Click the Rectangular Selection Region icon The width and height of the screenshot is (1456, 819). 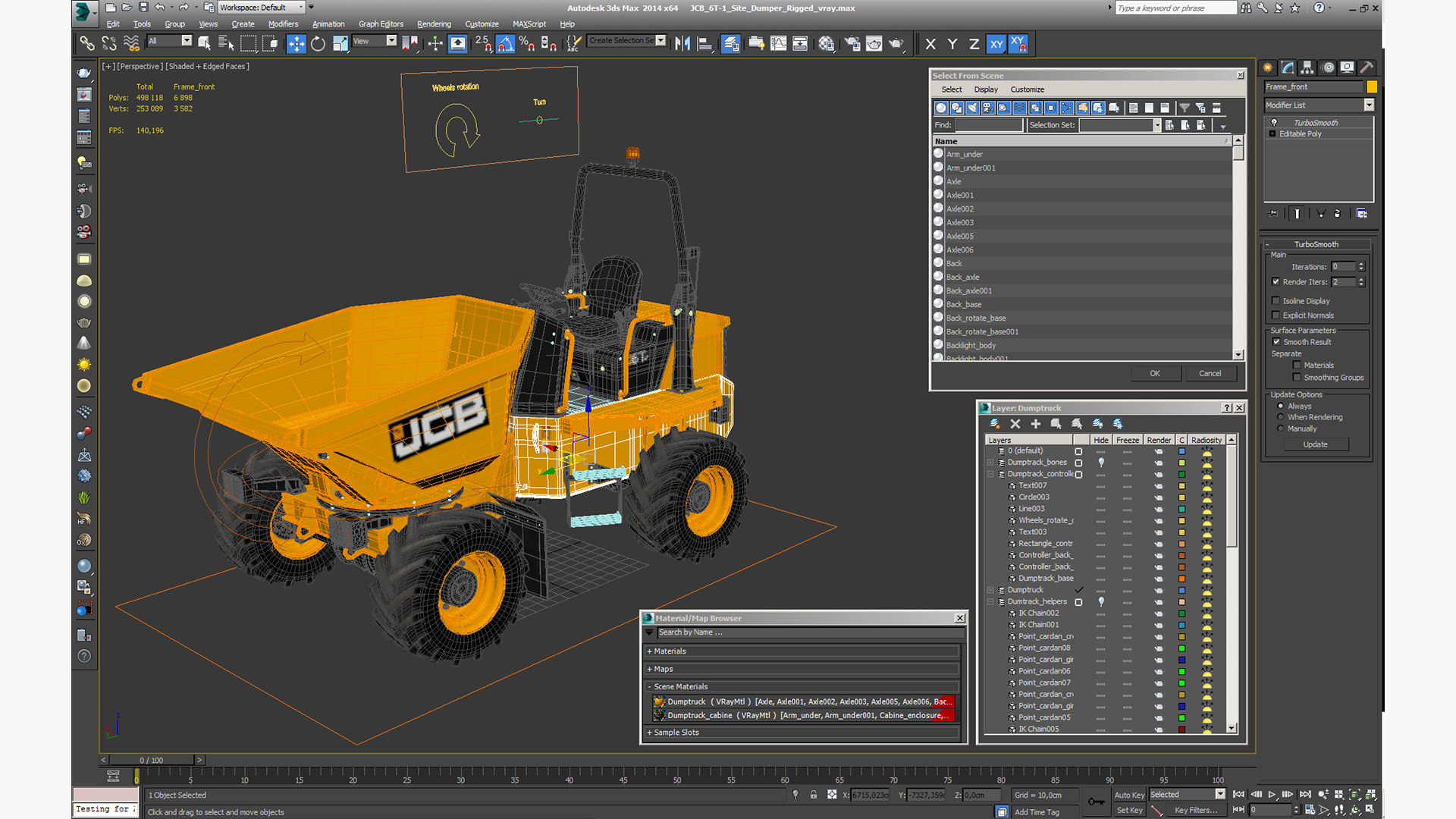pyautogui.click(x=248, y=43)
